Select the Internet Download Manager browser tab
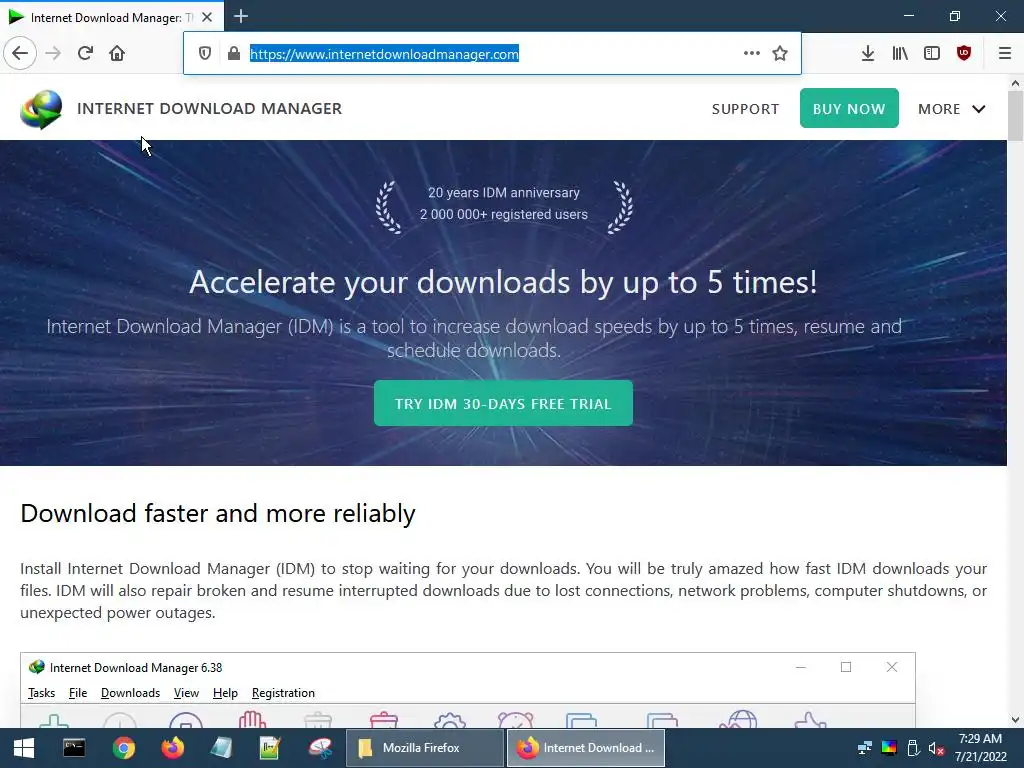 click(112, 17)
